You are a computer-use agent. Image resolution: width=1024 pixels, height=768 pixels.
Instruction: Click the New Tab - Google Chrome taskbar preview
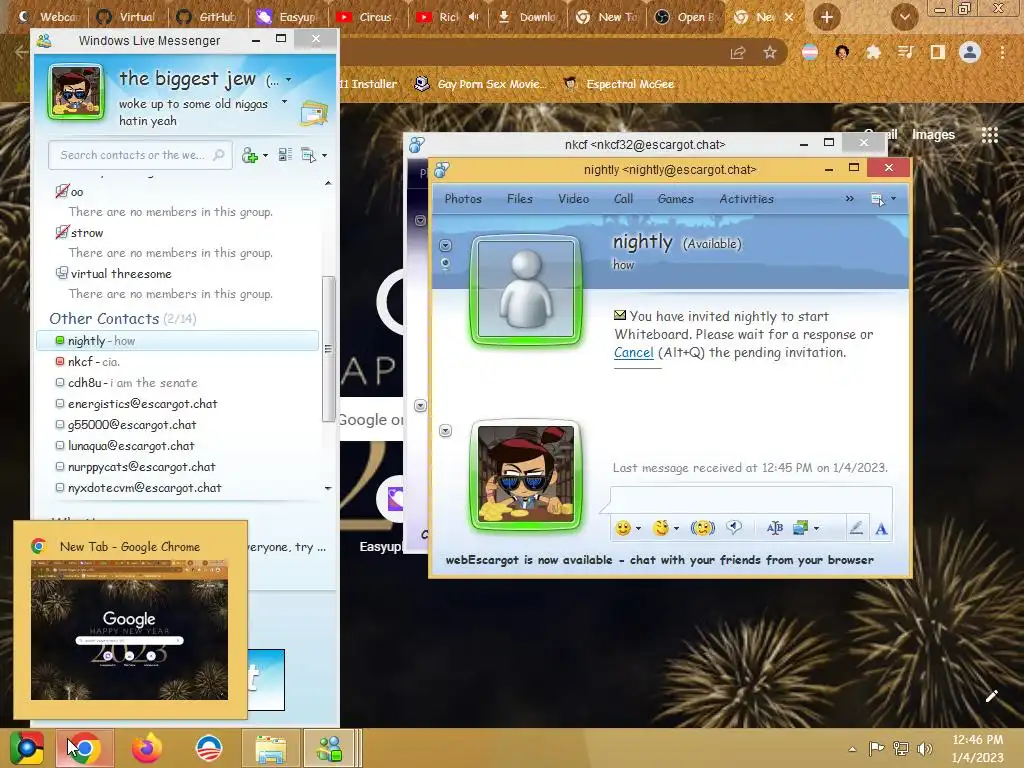pyautogui.click(x=130, y=620)
